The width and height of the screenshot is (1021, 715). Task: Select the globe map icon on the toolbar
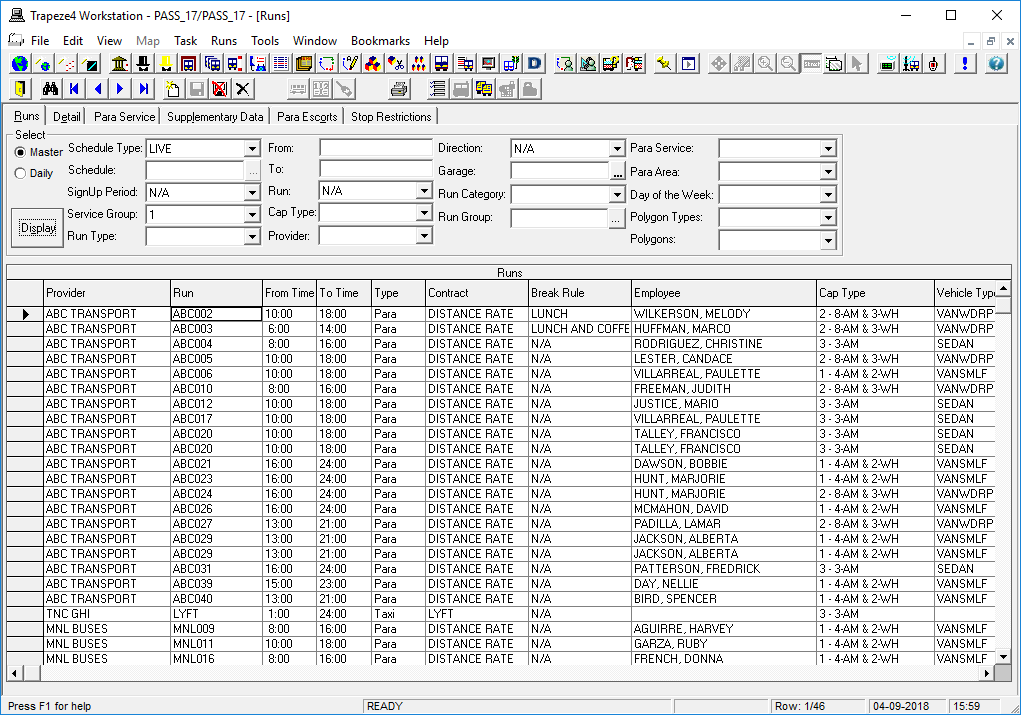[x=19, y=62]
